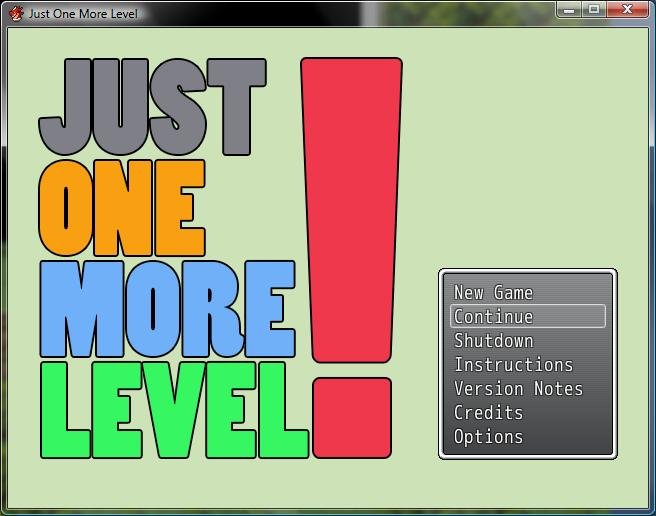Image resolution: width=656 pixels, height=516 pixels.
Task: Minimize the game window
Action: pyautogui.click(x=569, y=10)
